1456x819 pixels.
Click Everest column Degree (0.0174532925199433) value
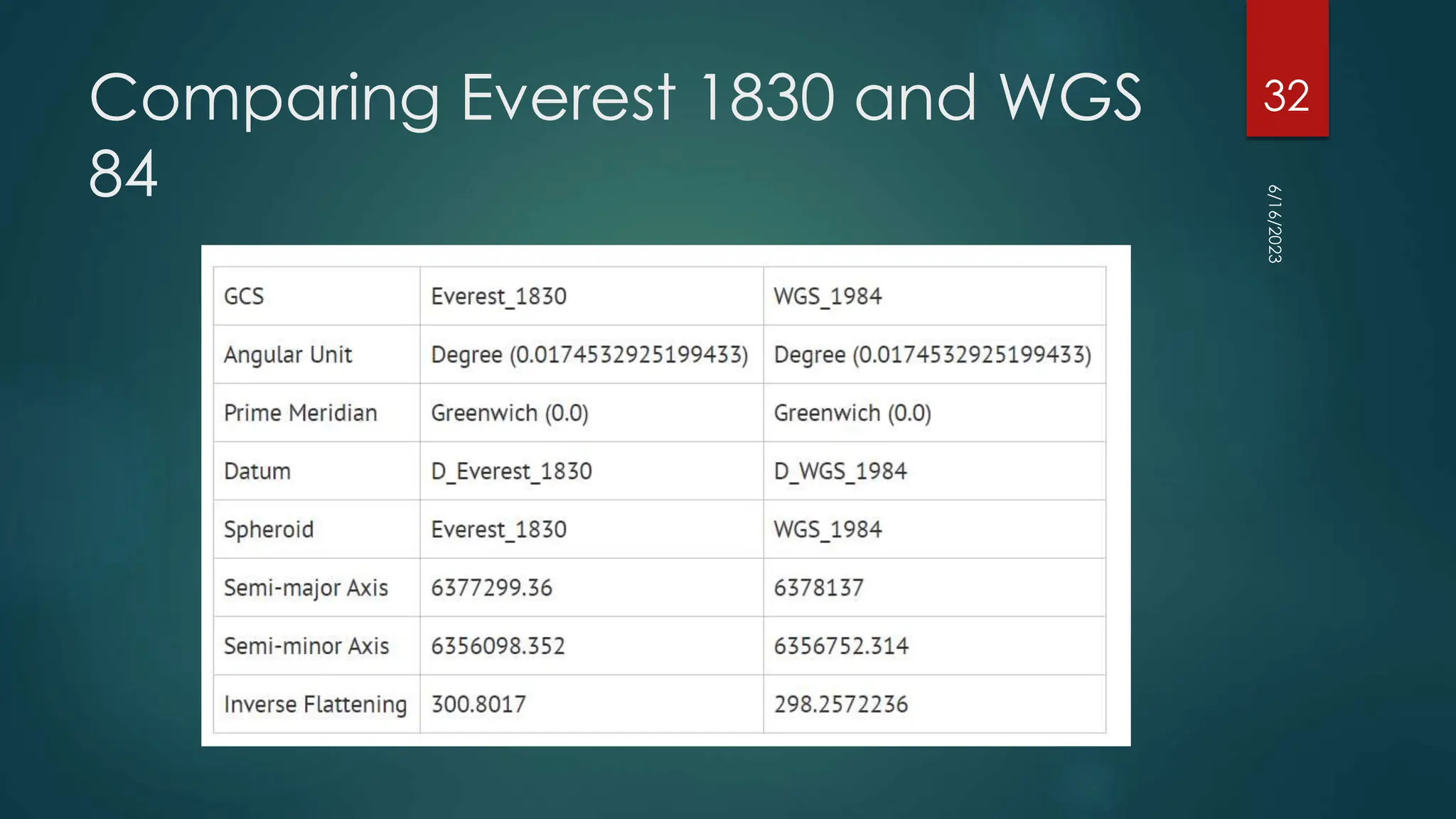coord(591,355)
